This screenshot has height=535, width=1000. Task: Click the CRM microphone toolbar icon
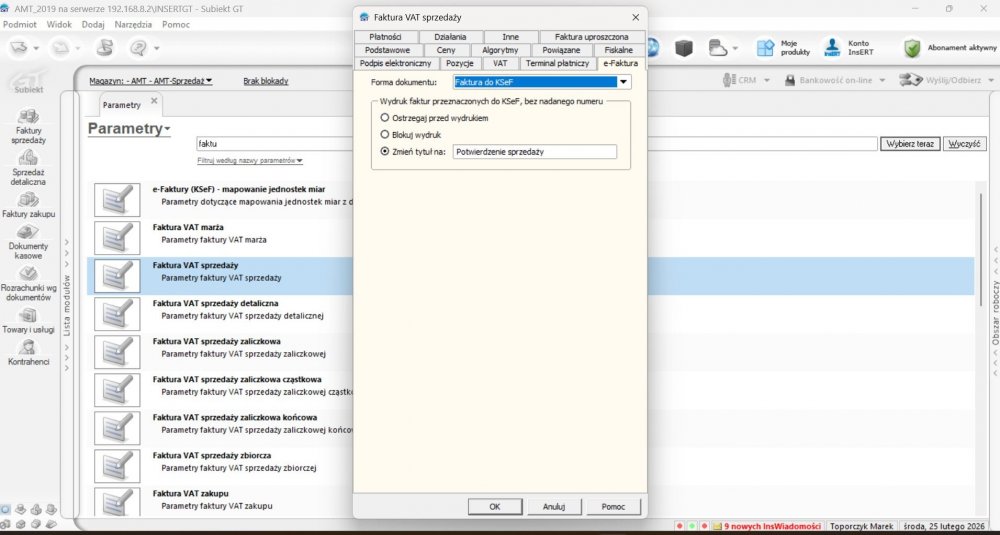[729, 80]
